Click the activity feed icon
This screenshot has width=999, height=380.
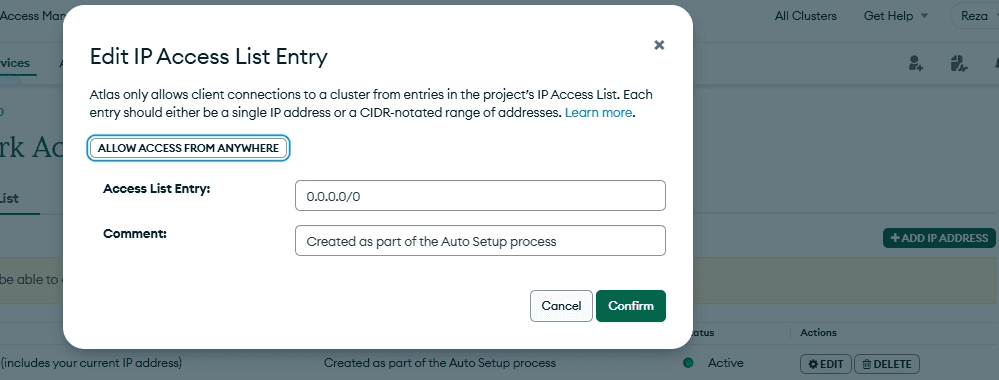click(958, 63)
